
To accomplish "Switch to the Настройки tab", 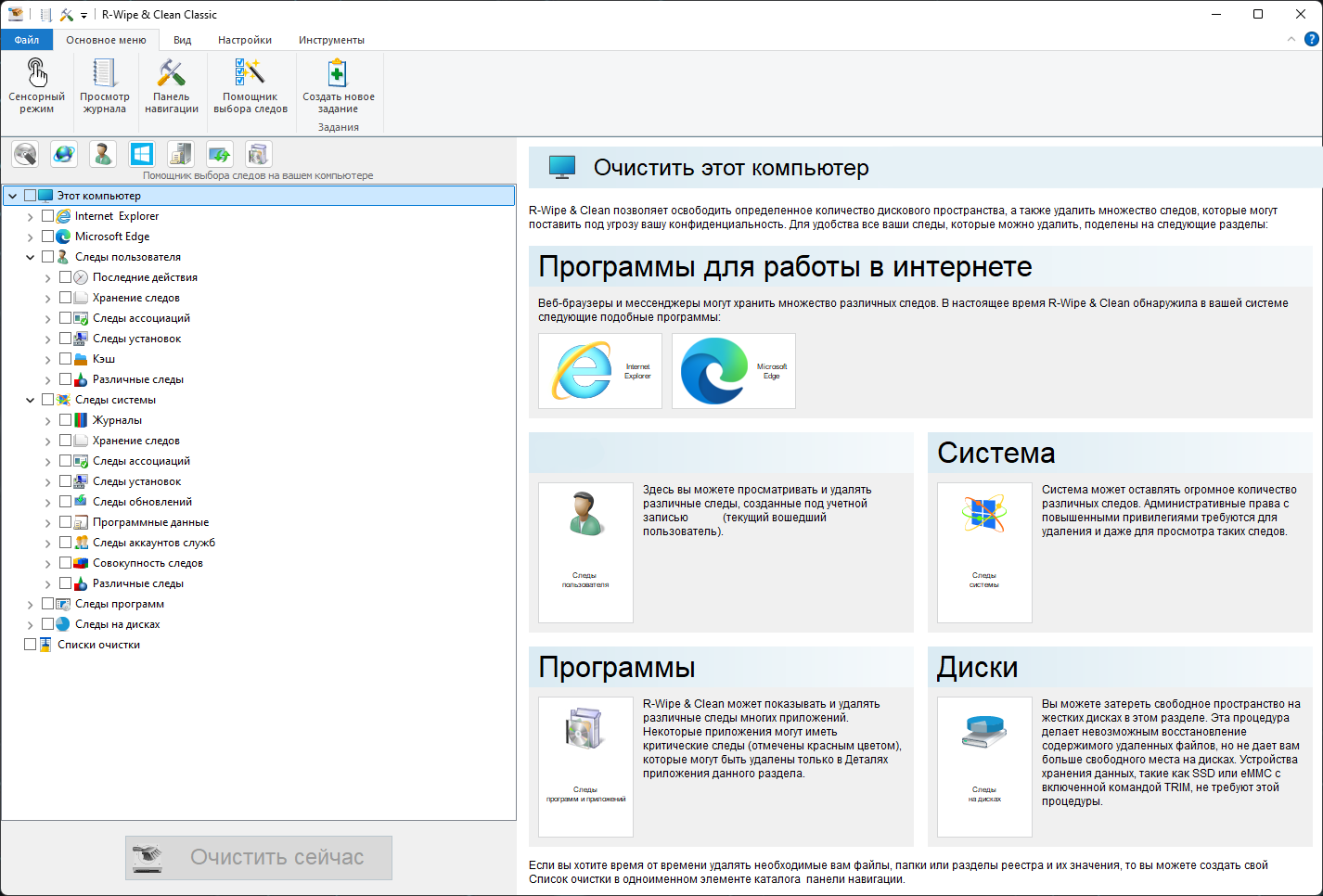I will 245,40.
